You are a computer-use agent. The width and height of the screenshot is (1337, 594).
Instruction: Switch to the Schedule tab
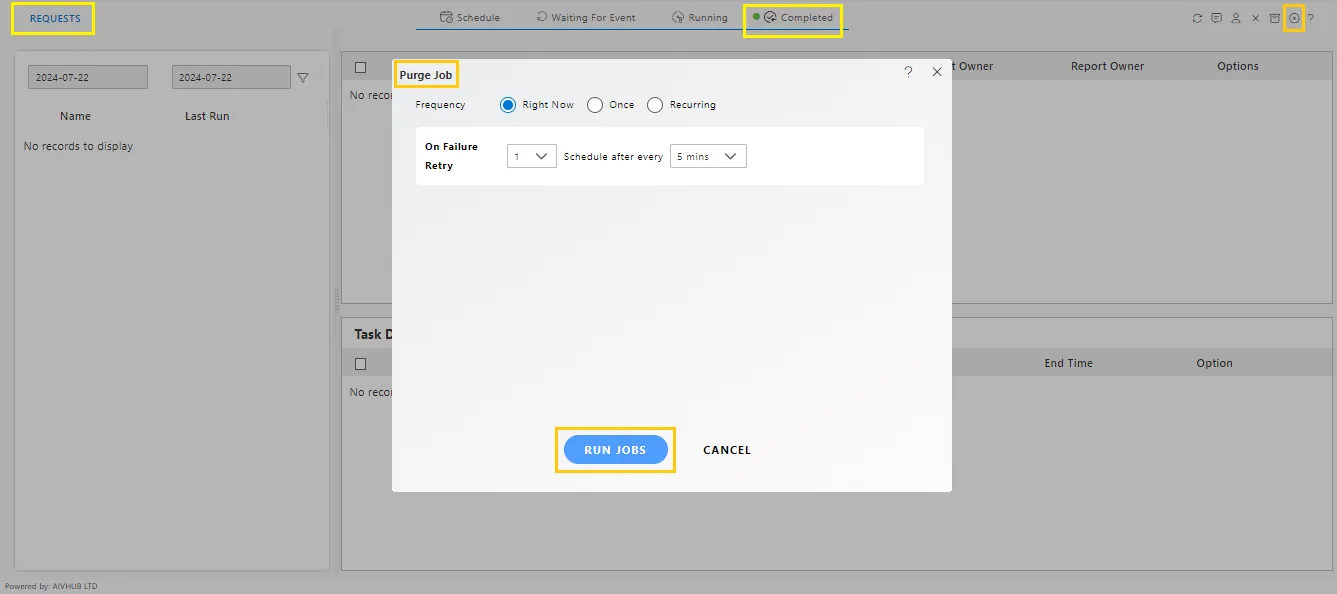click(x=470, y=17)
